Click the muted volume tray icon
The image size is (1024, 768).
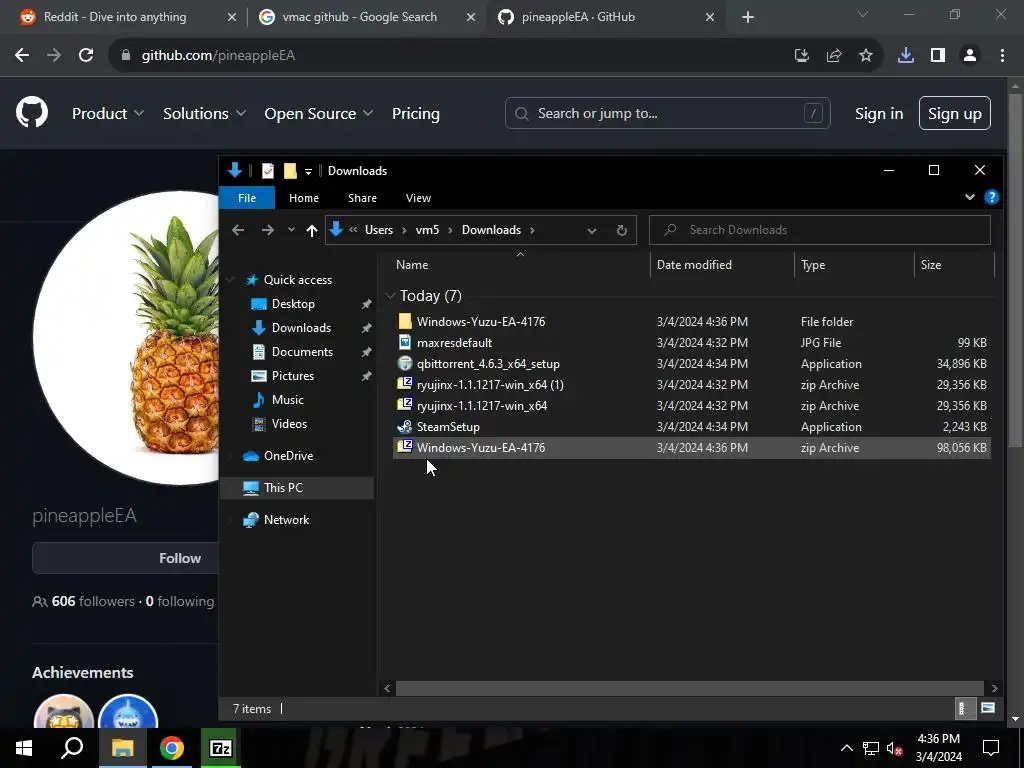pos(894,748)
